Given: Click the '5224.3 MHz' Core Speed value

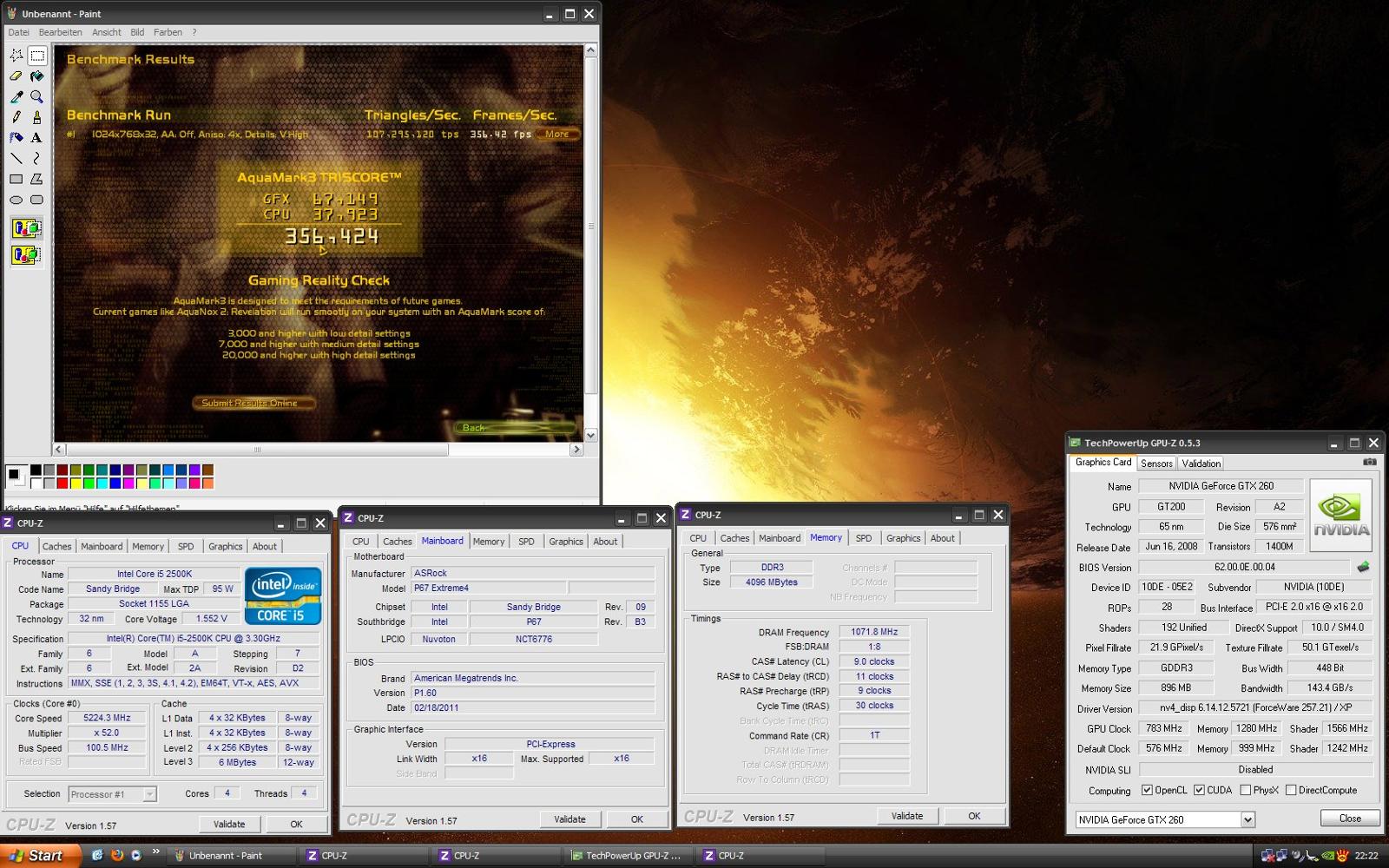Looking at the screenshot, I should (107, 718).
